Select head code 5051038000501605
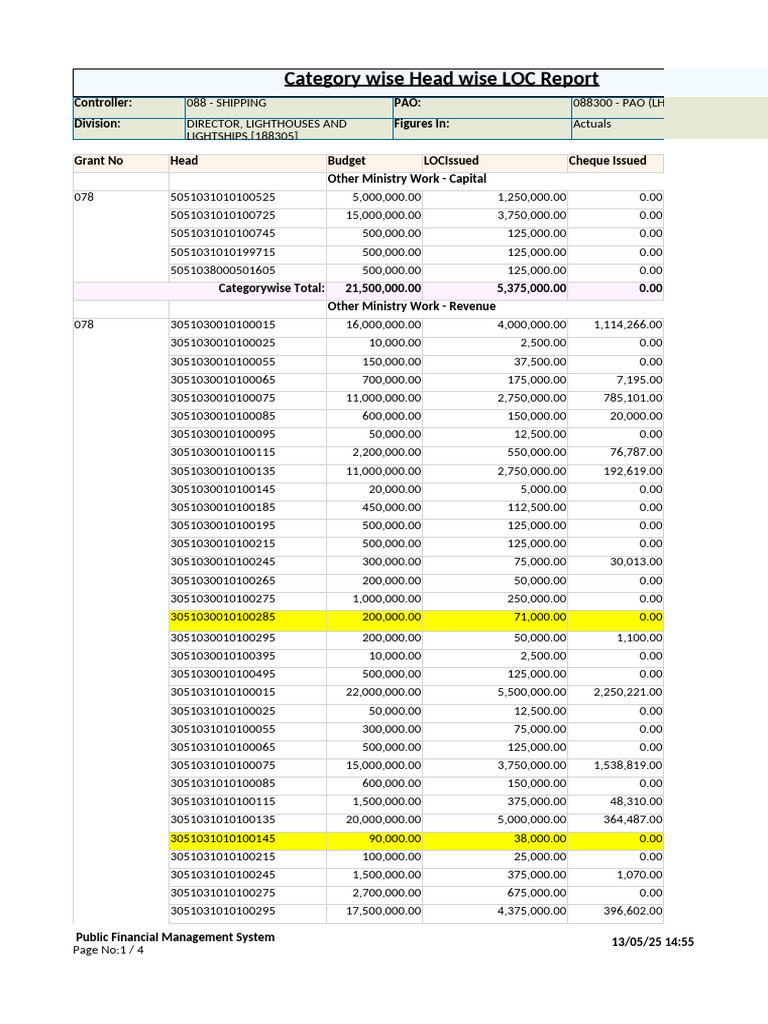768x1024 pixels. 223,270
